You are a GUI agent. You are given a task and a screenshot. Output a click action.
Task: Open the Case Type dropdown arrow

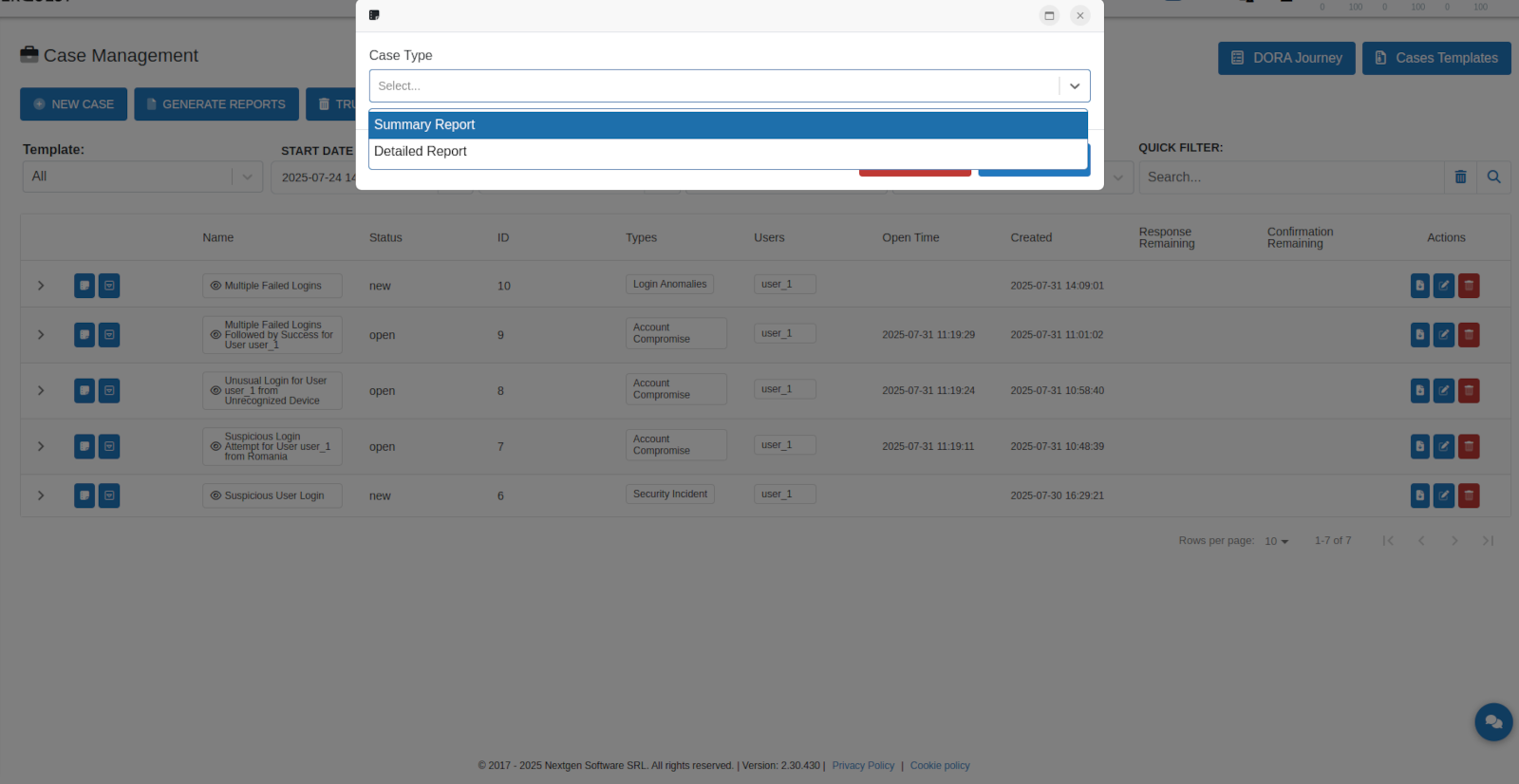pyautogui.click(x=1074, y=86)
